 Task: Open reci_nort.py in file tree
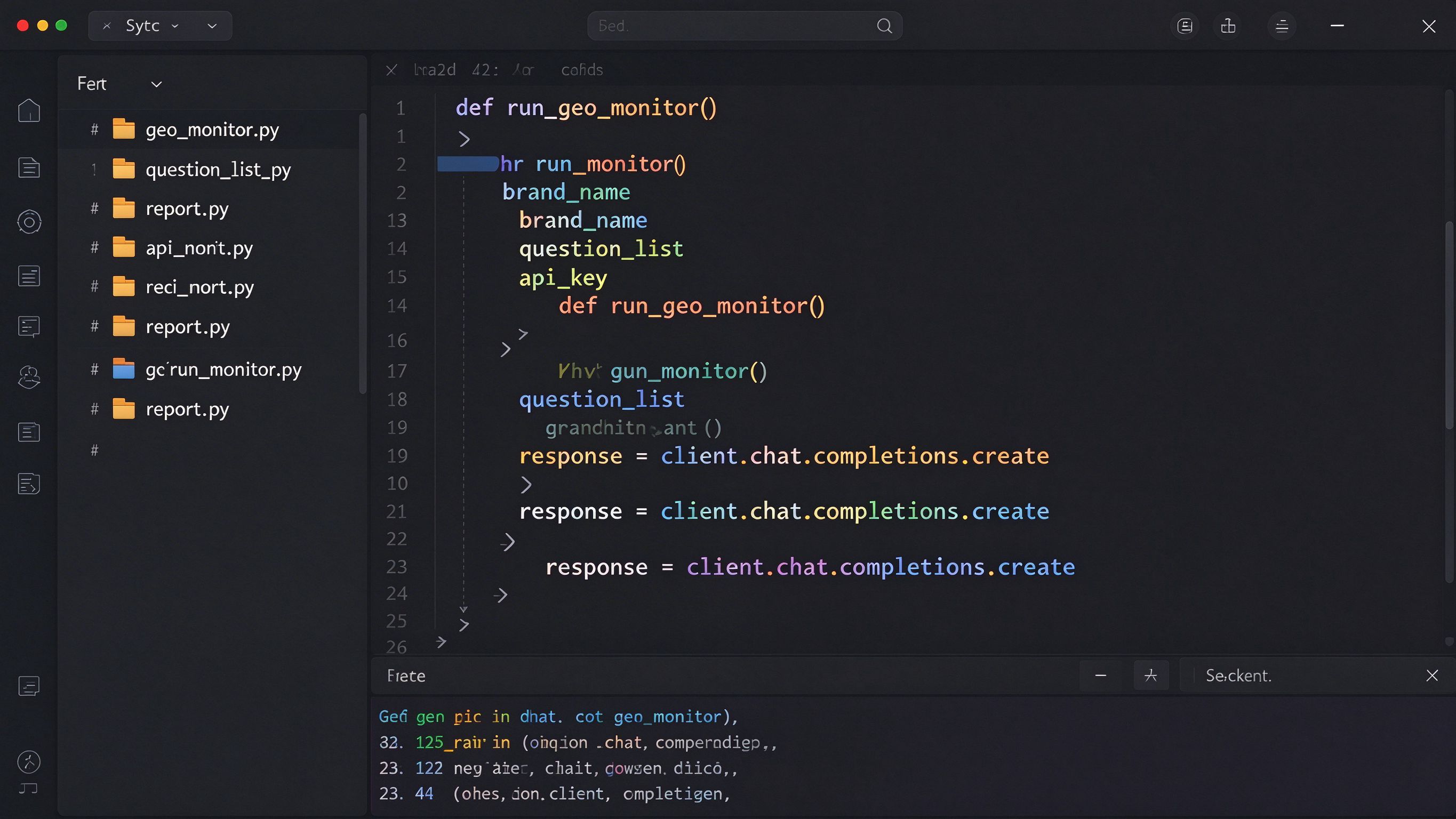point(209,287)
